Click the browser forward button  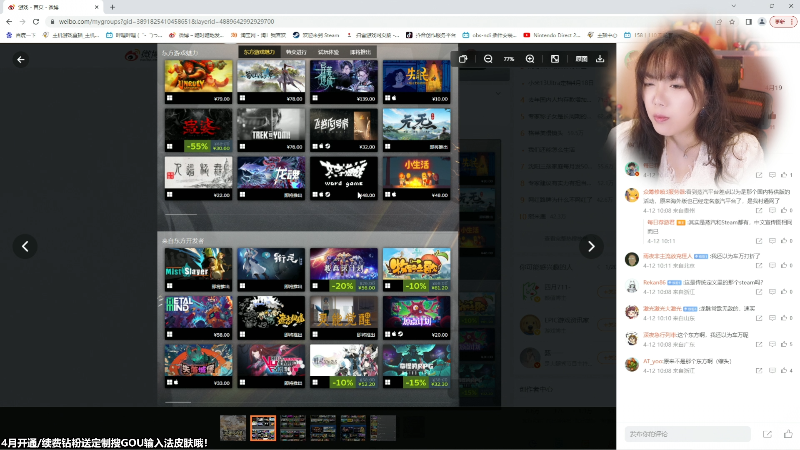(22, 21)
